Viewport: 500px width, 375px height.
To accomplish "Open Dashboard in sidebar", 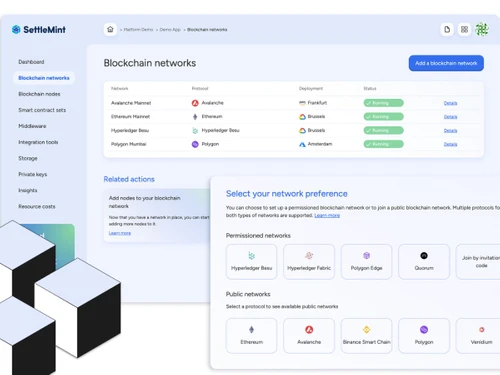I will coord(31,62).
